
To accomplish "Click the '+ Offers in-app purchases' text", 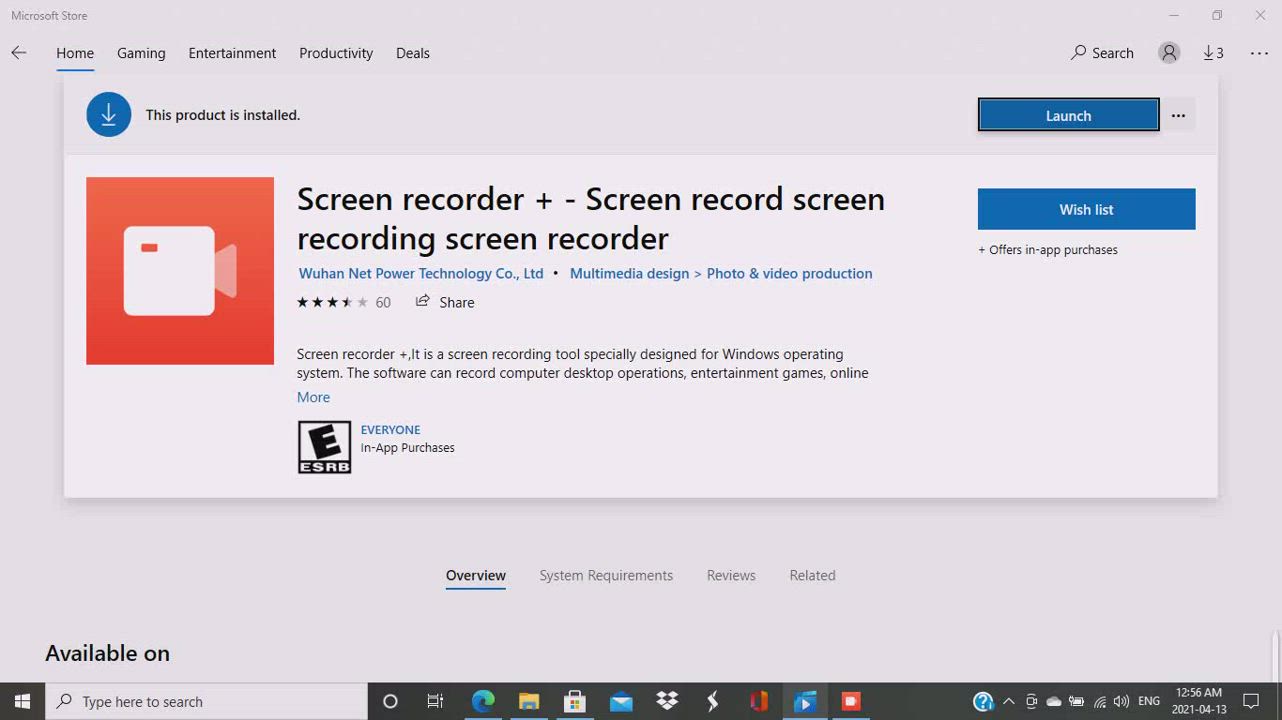I will (1048, 250).
